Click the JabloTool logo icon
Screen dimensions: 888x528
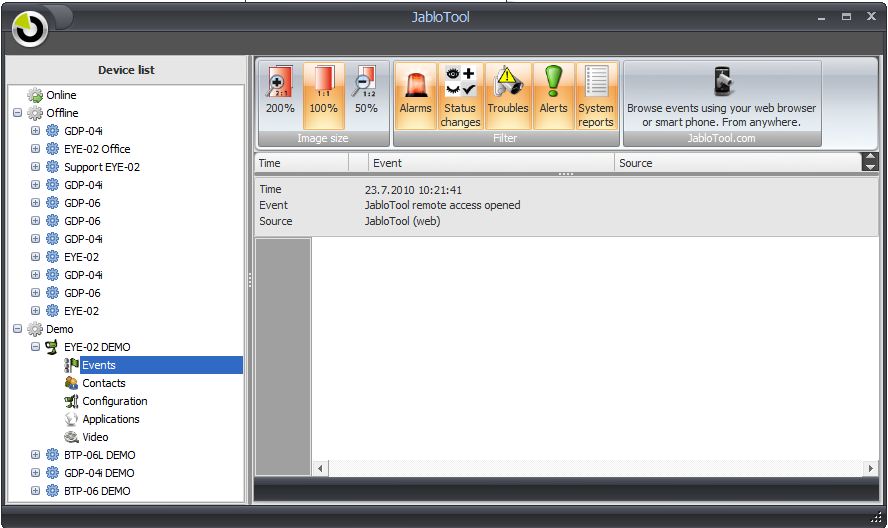(30, 29)
